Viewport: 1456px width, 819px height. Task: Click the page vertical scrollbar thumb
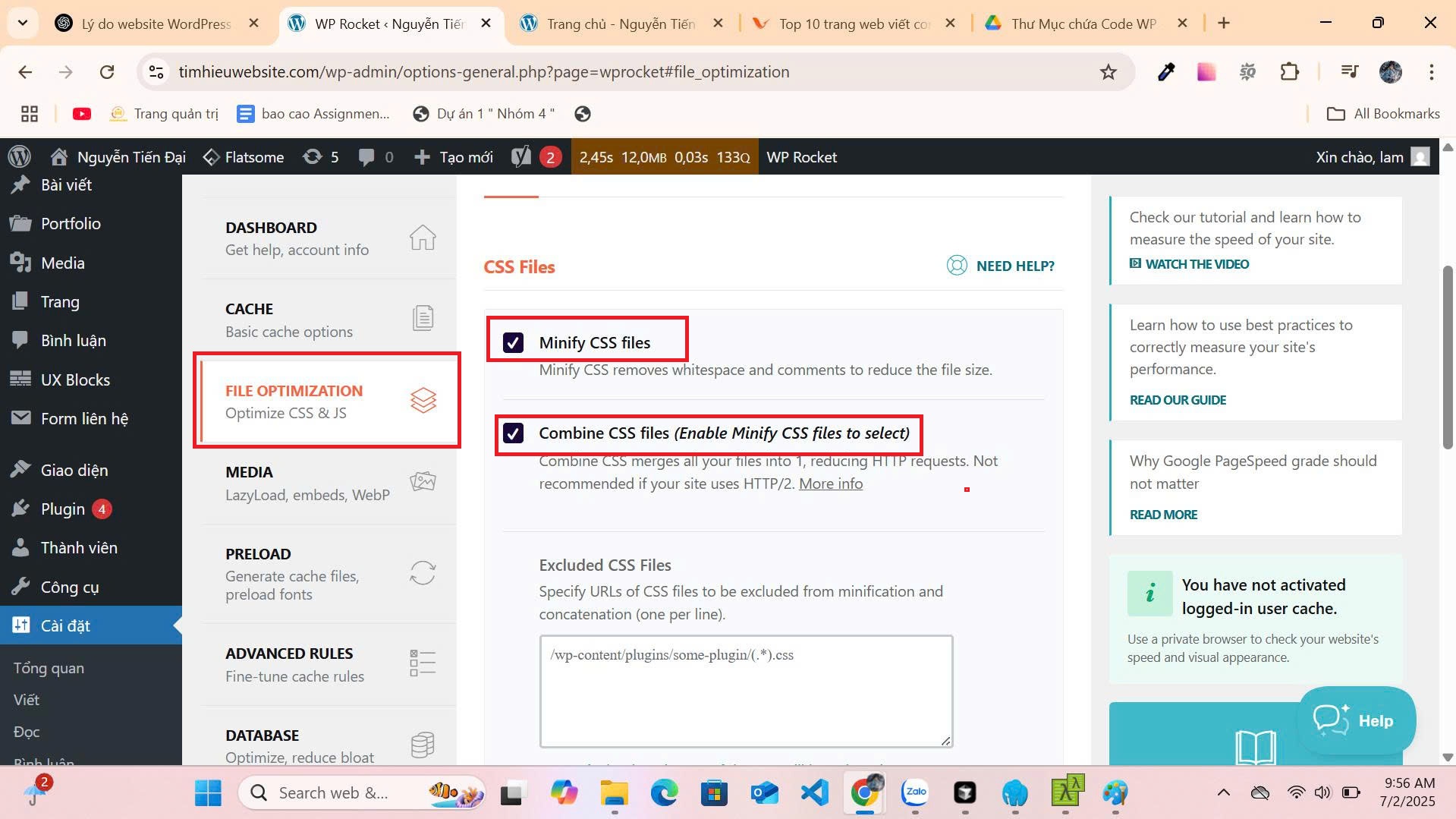coord(1448,357)
